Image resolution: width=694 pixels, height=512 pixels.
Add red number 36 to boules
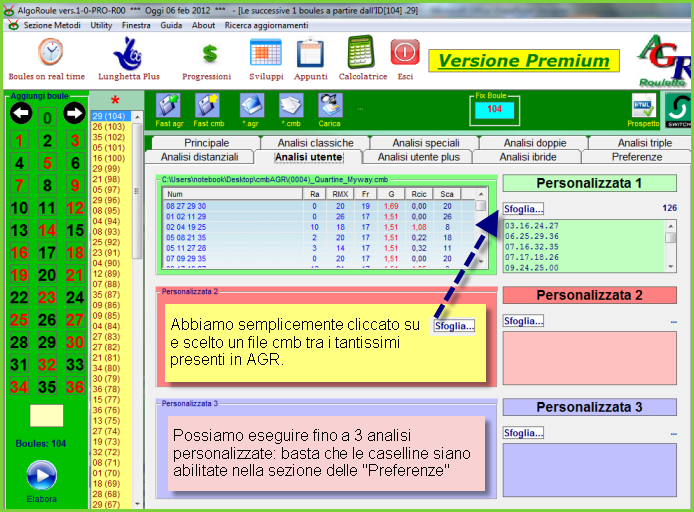click(x=75, y=387)
